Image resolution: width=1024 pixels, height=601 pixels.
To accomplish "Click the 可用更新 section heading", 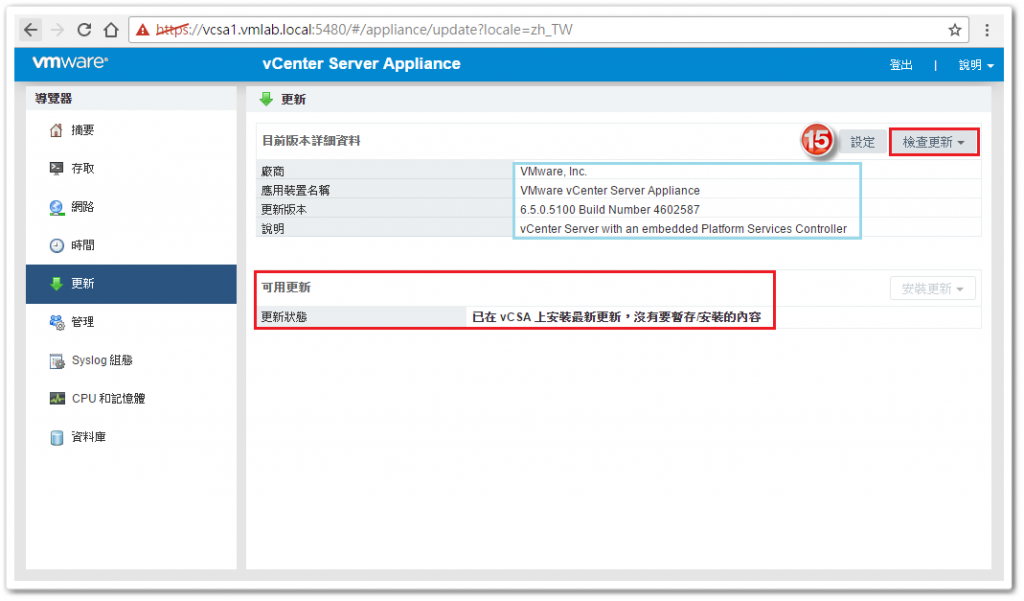I will point(286,287).
